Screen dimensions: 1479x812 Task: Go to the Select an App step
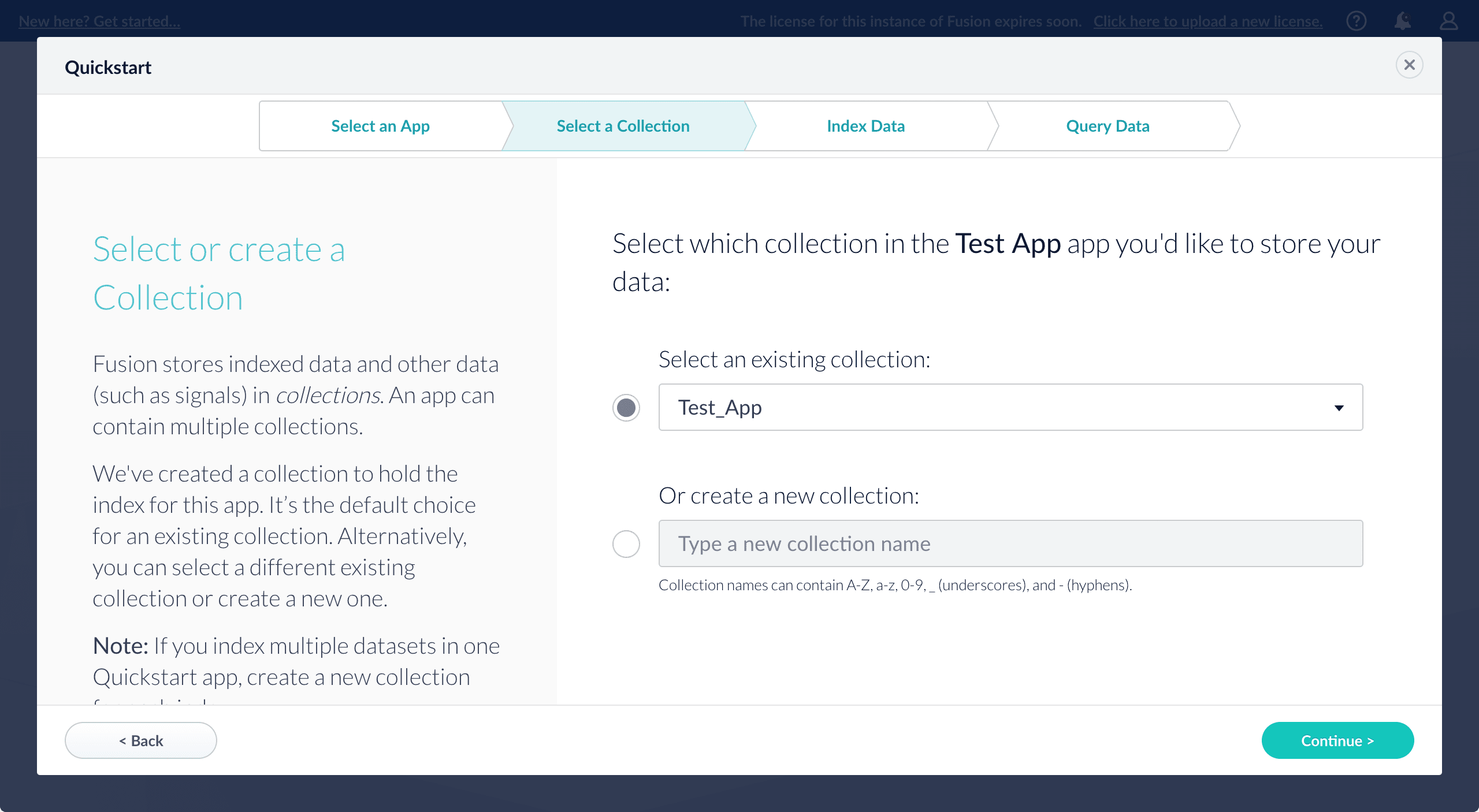(380, 126)
